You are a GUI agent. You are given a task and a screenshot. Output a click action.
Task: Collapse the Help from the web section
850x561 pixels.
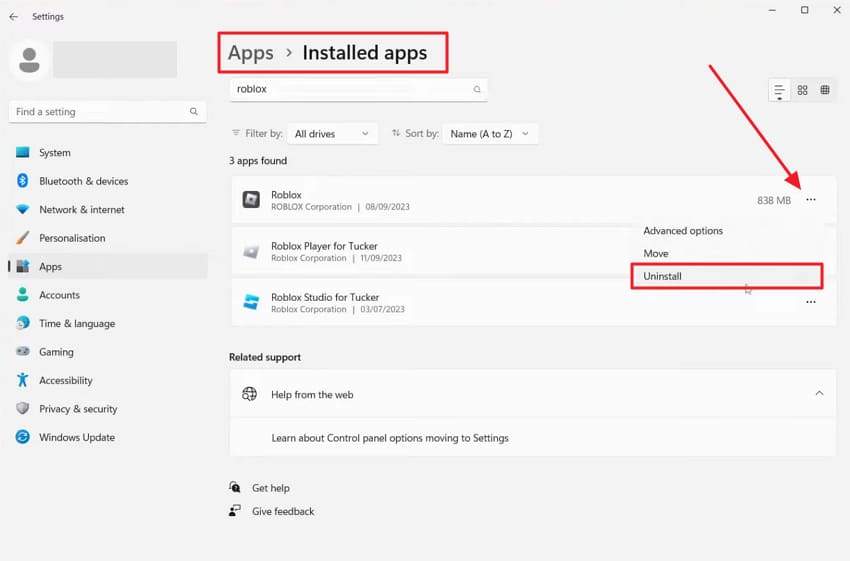pyautogui.click(x=819, y=394)
